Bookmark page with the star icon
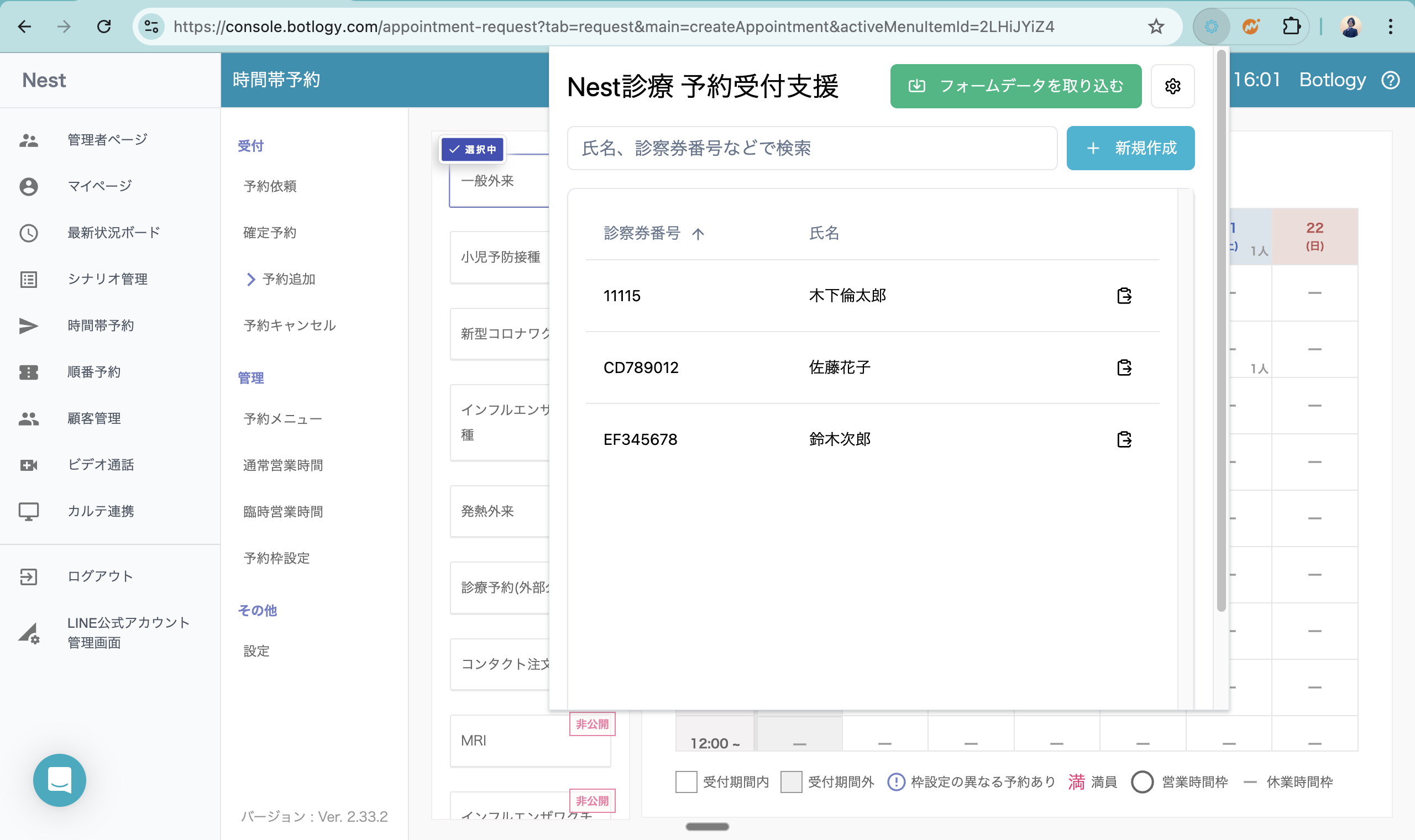 (1156, 27)
